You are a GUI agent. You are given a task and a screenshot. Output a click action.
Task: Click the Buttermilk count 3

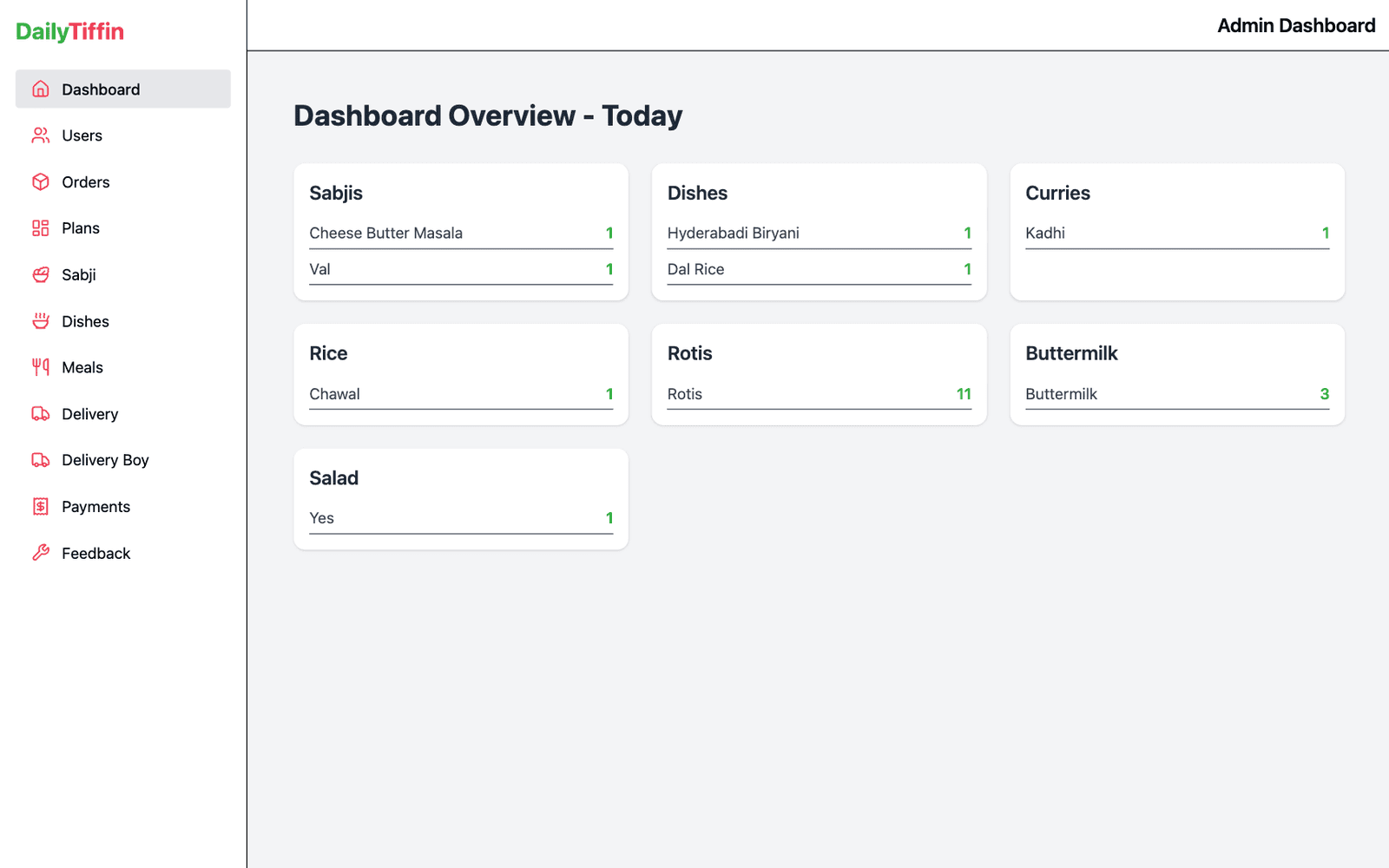pos(1325,394)
